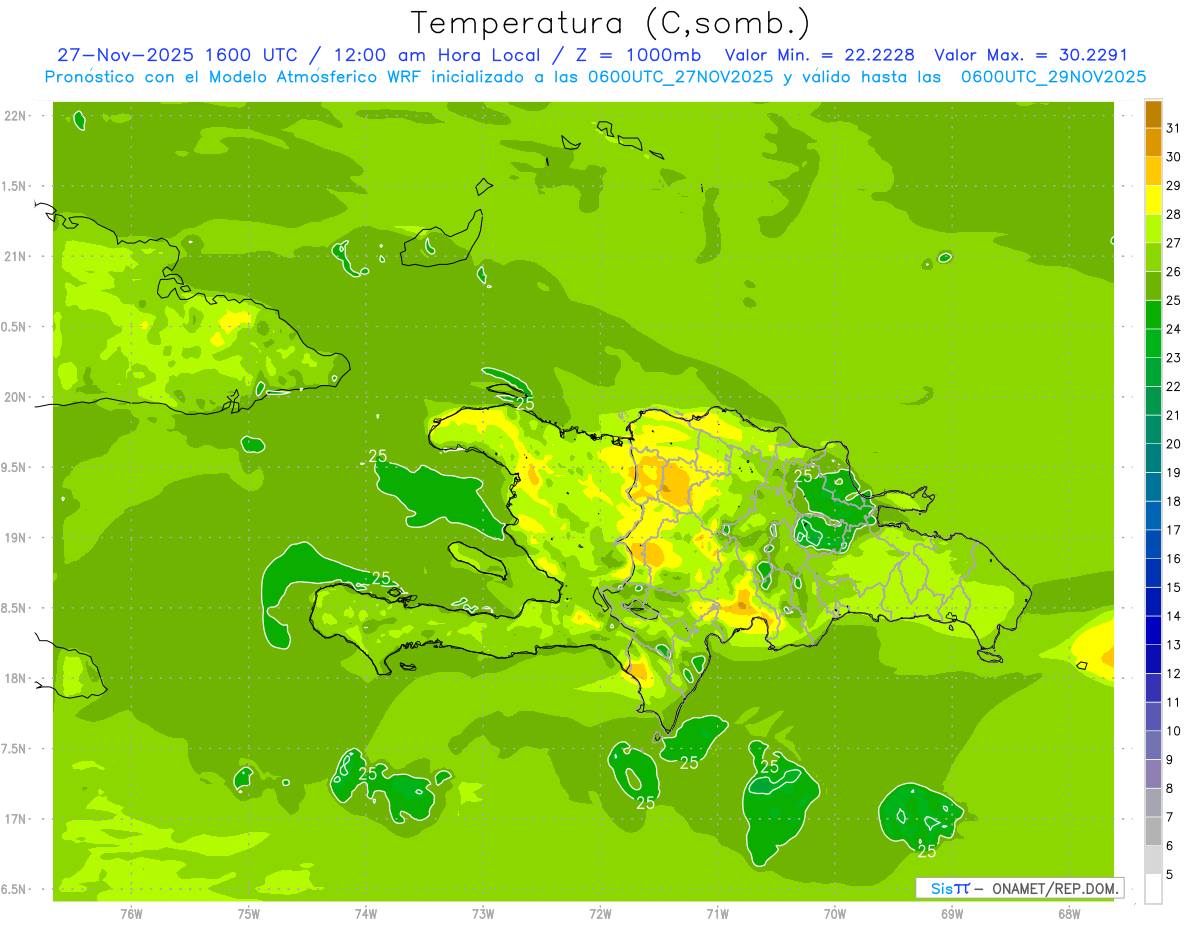The image size is (1200, 927).
Task: Click the '18N' latitude axis label
Action: click(15, 678)
